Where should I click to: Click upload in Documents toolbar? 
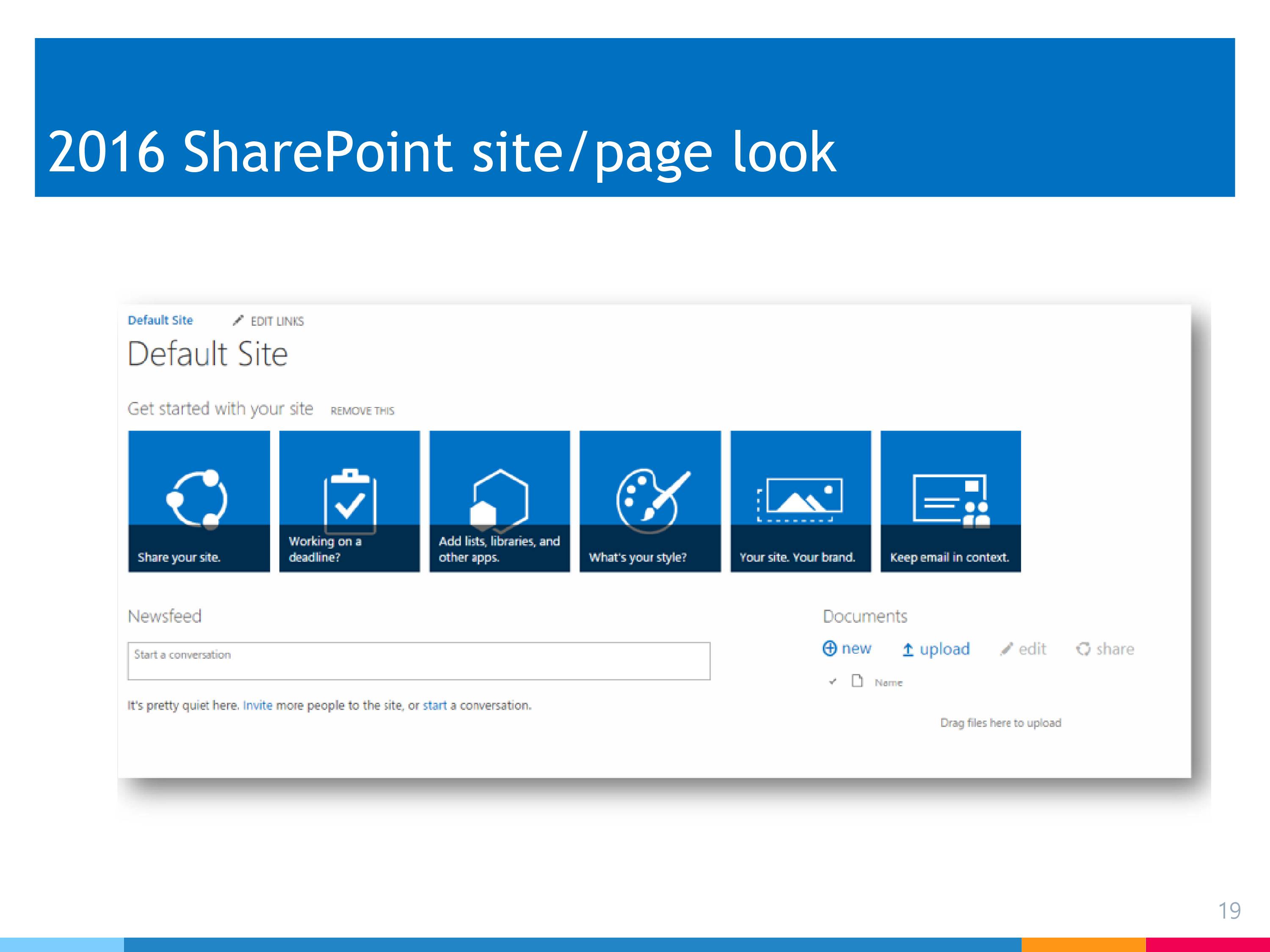tap(936, 649)
